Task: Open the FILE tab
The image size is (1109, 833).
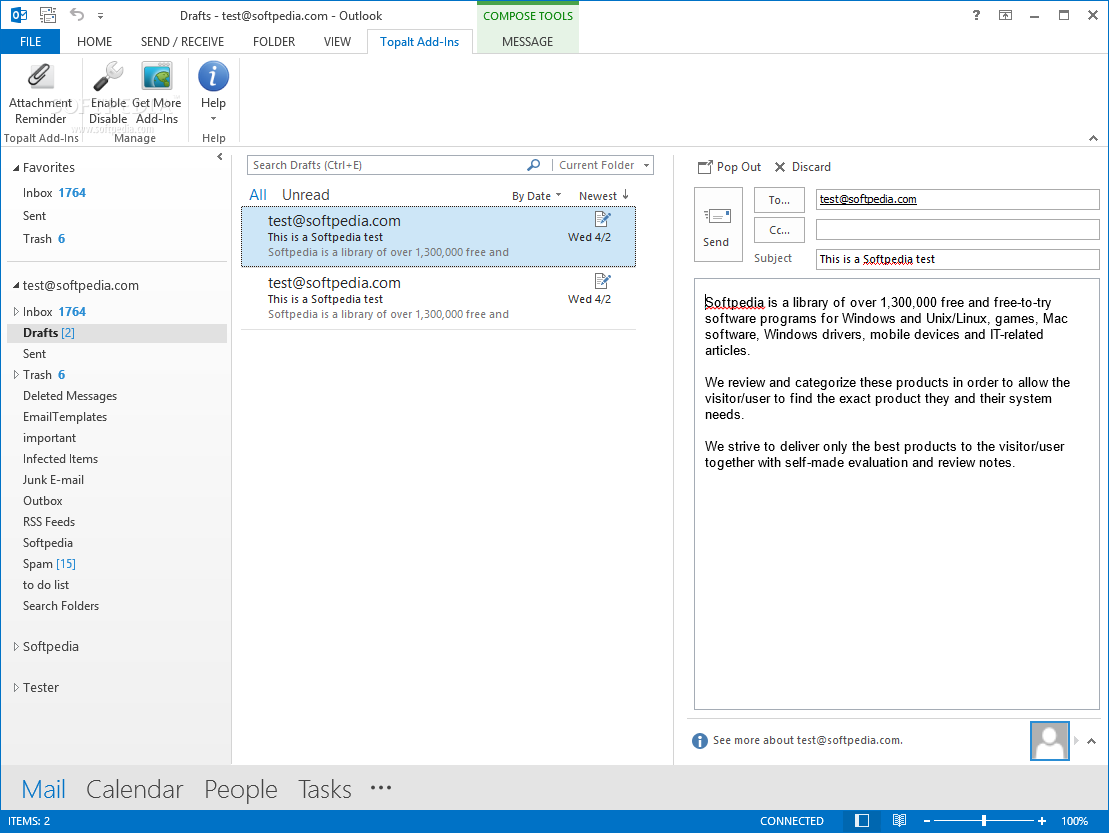Action: coord(30,42)
